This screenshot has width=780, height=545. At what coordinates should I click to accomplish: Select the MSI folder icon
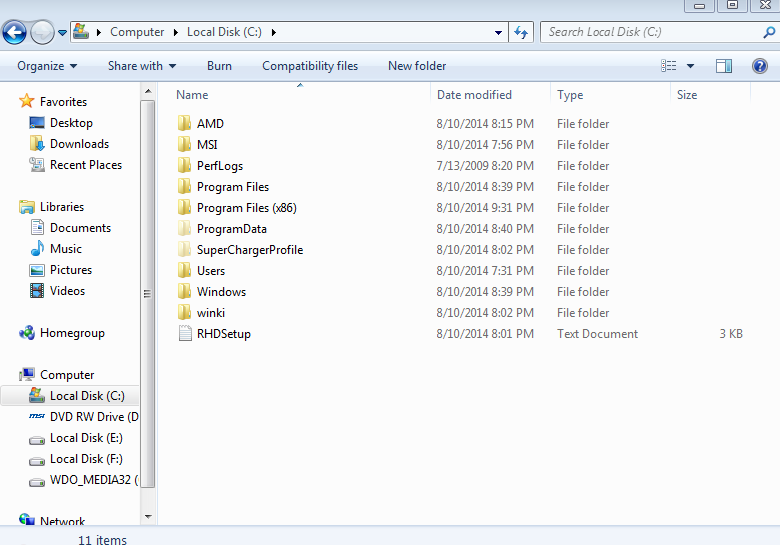click(x=185, y=144)
